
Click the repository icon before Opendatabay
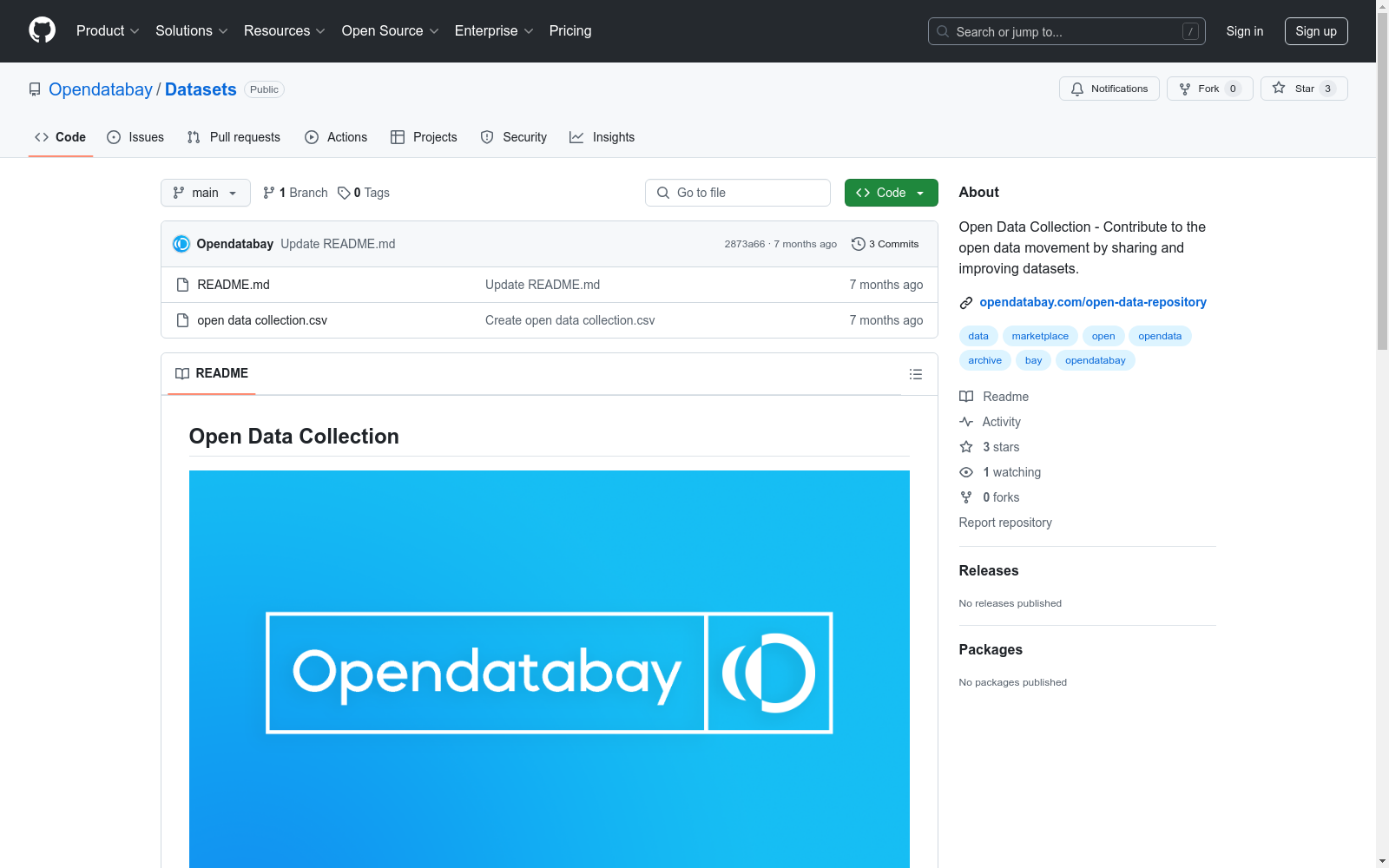tap(35, 89)
